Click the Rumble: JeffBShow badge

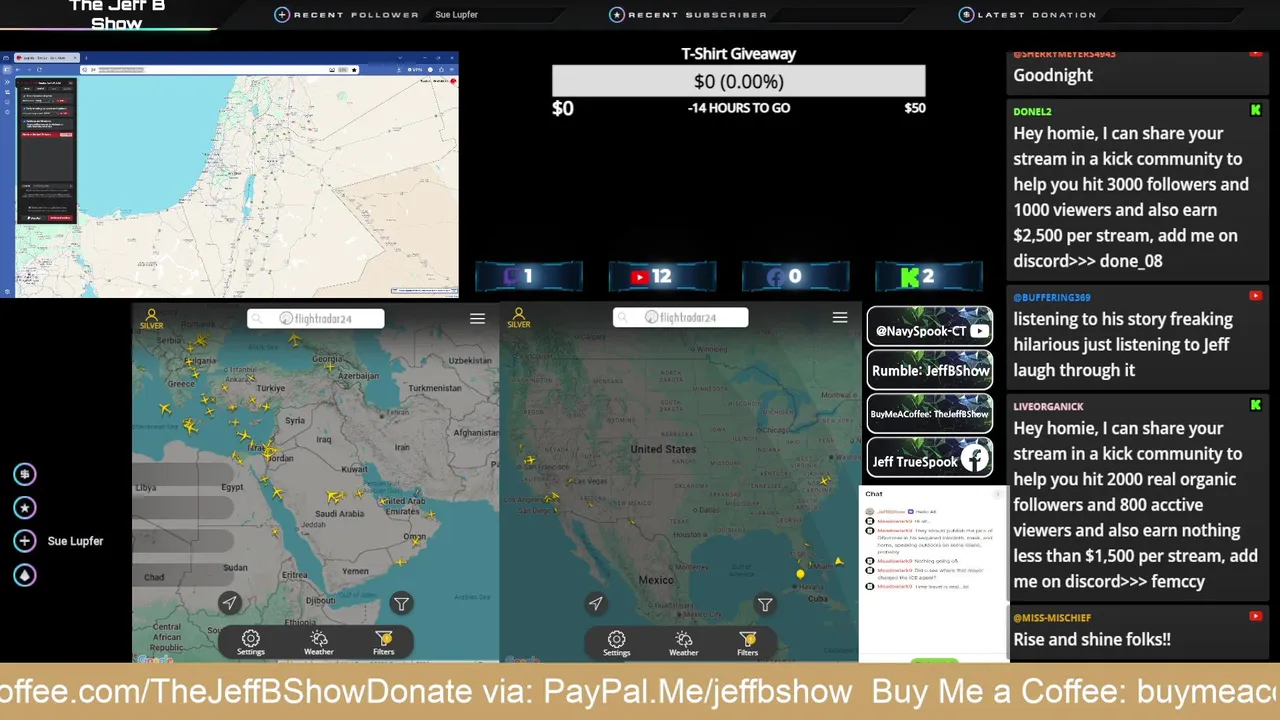click(x=930, y=370)
